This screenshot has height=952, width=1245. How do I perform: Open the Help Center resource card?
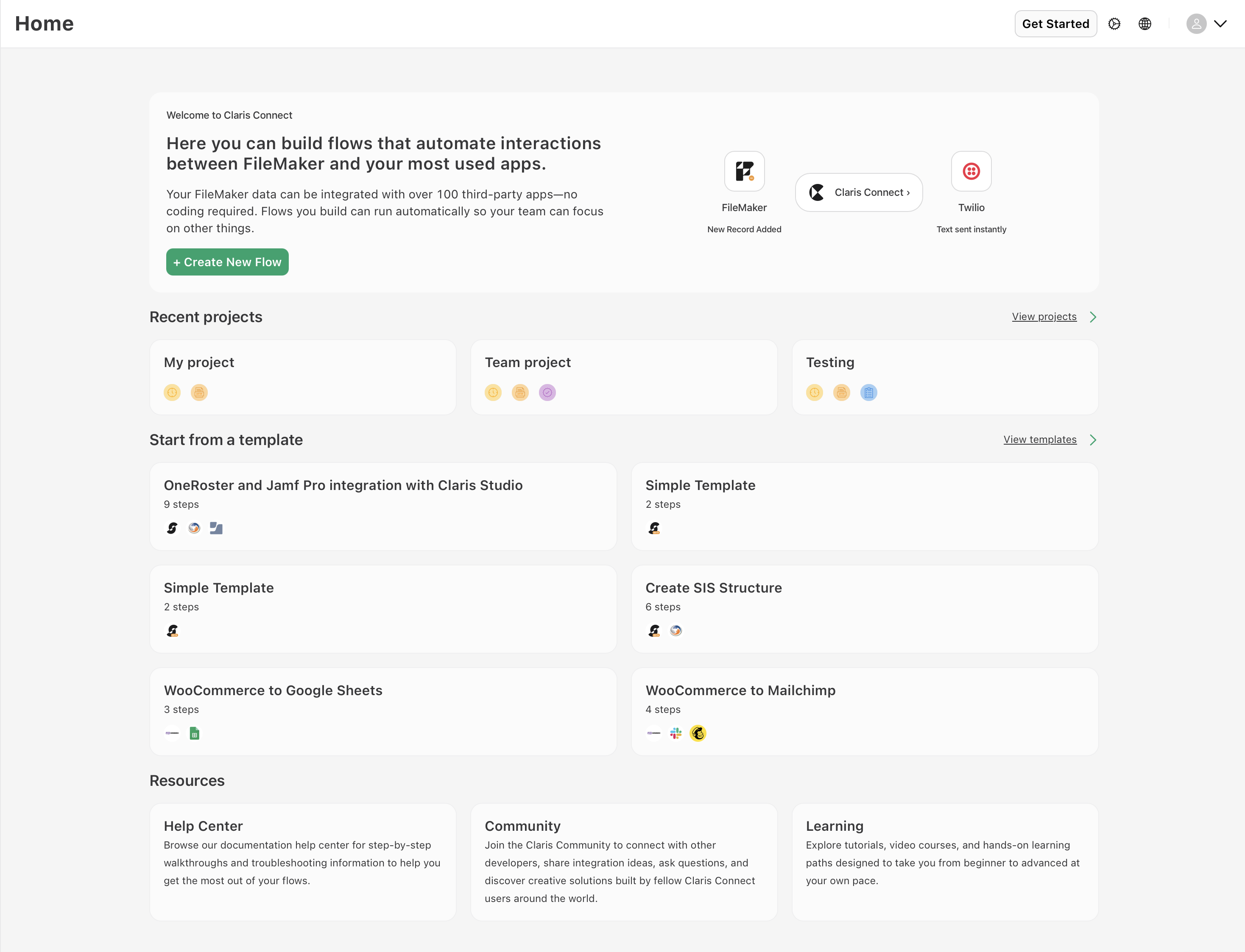tap(303, 862)
